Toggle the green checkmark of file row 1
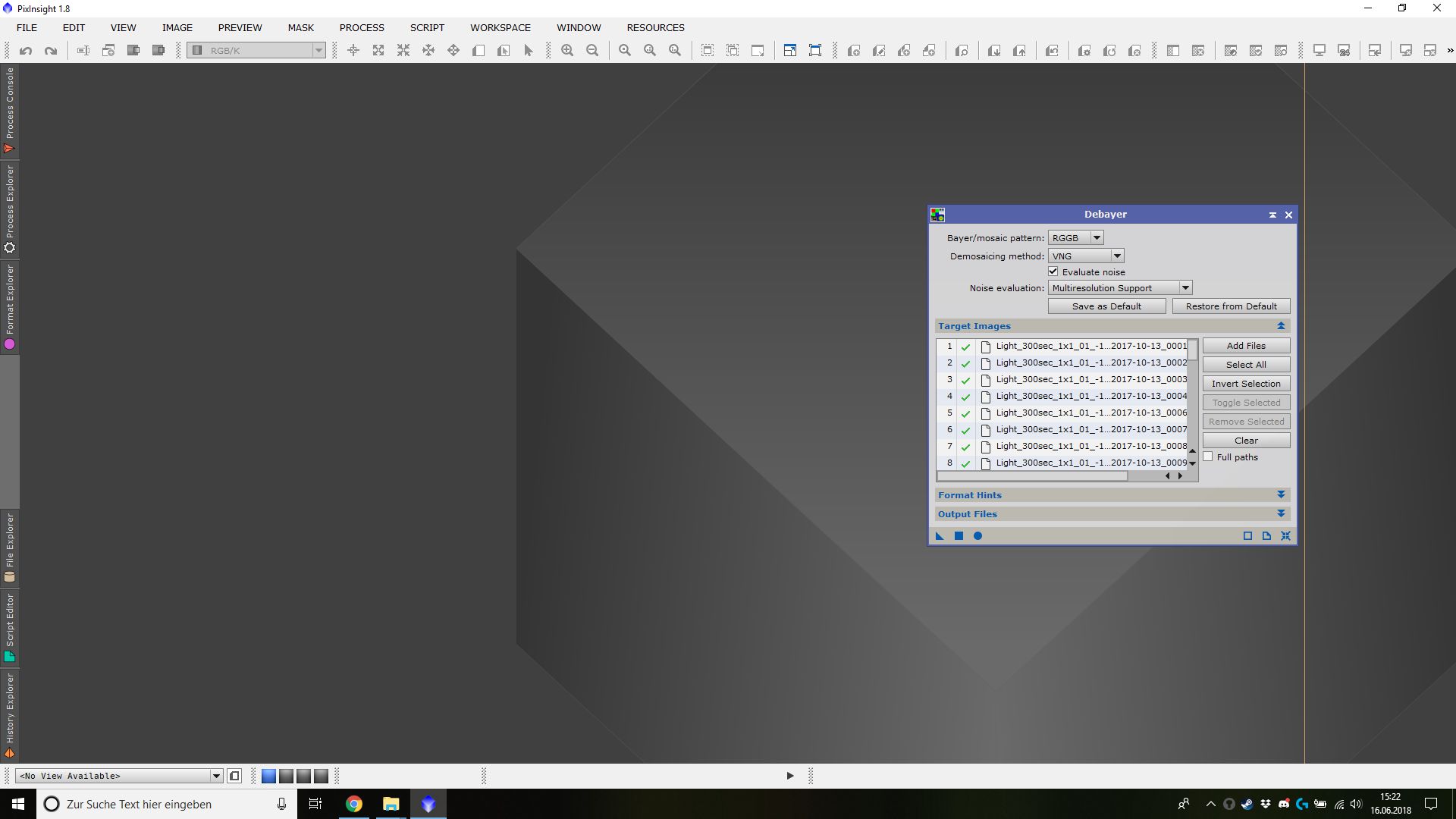Image resolution: width=1456 pixels, height=819 pixels. click(965, 347)
